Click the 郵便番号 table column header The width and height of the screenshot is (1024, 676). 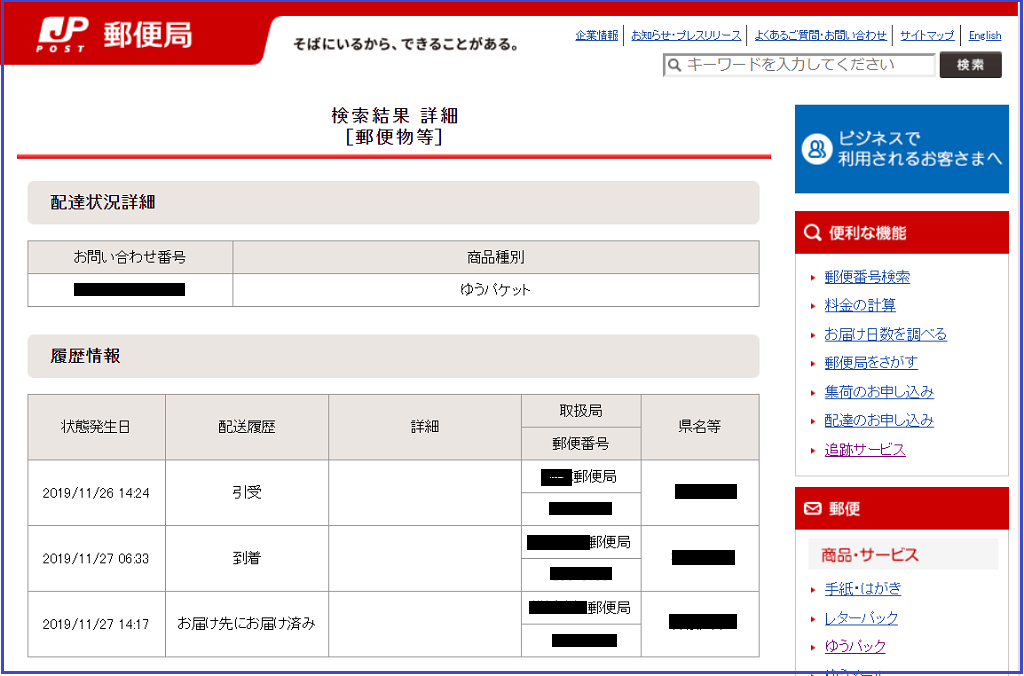[x=581, y=444]
